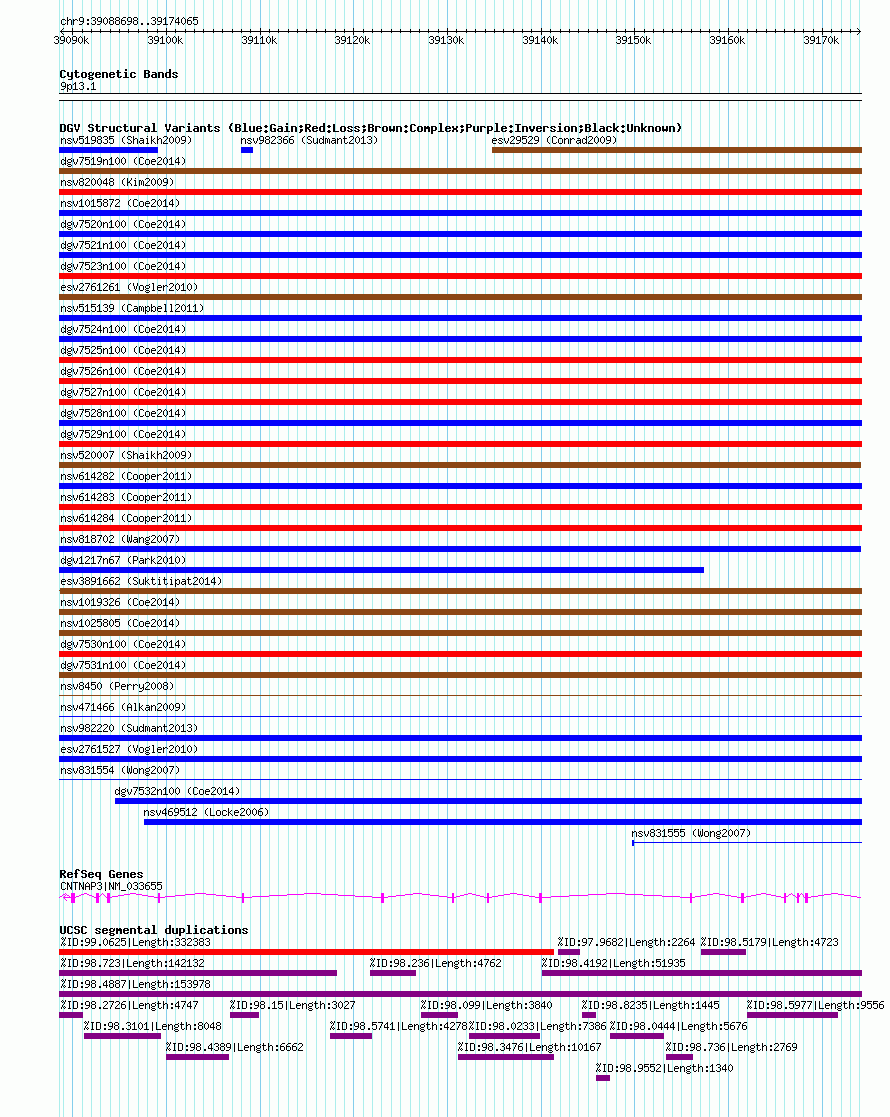The width and height of the screenshot is (890, 1117).
Task: Open nsv520007 (Shaikh2009) label
Action: coord(126,455)
